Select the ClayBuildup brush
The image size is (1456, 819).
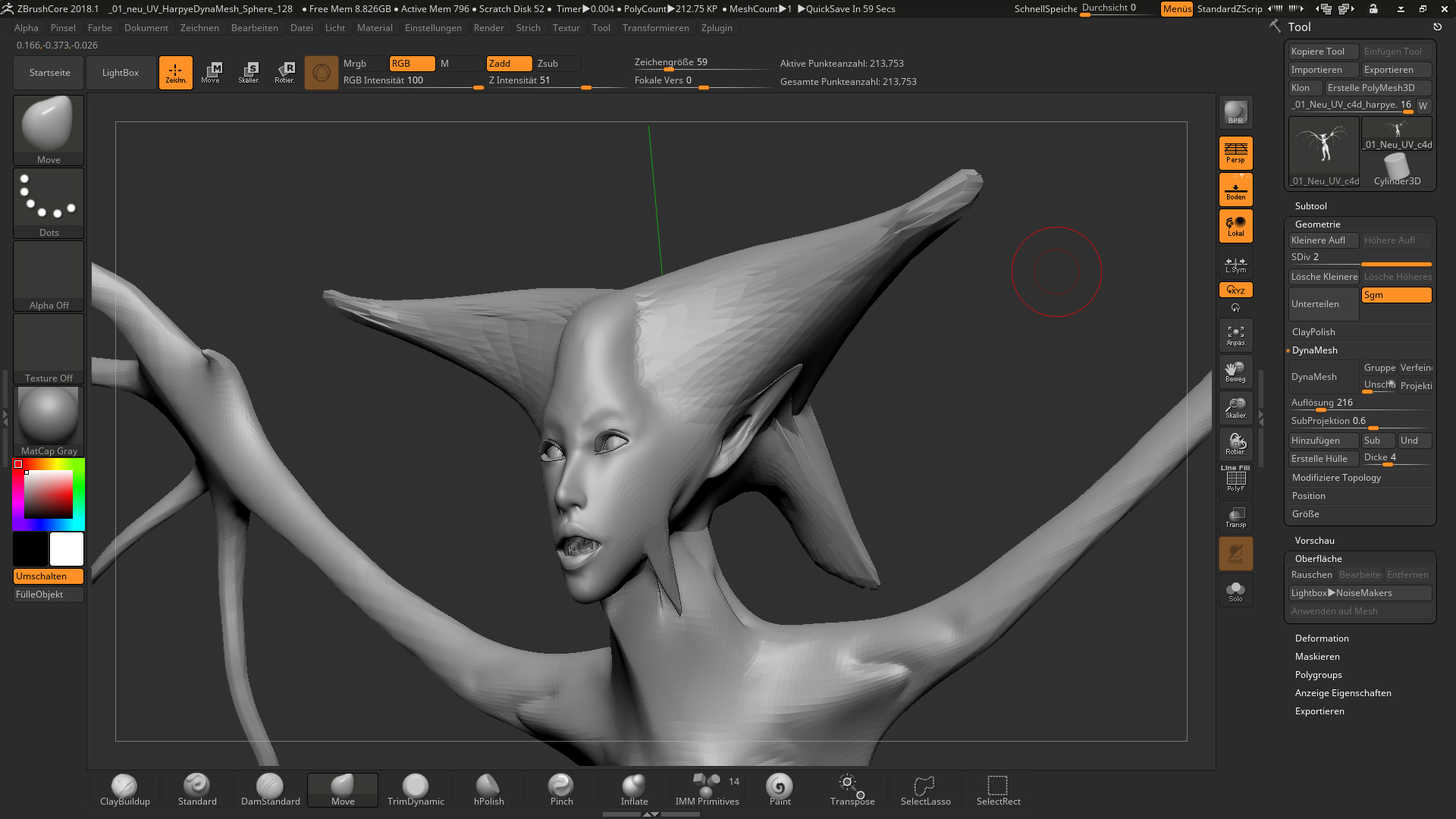[124, 789]
